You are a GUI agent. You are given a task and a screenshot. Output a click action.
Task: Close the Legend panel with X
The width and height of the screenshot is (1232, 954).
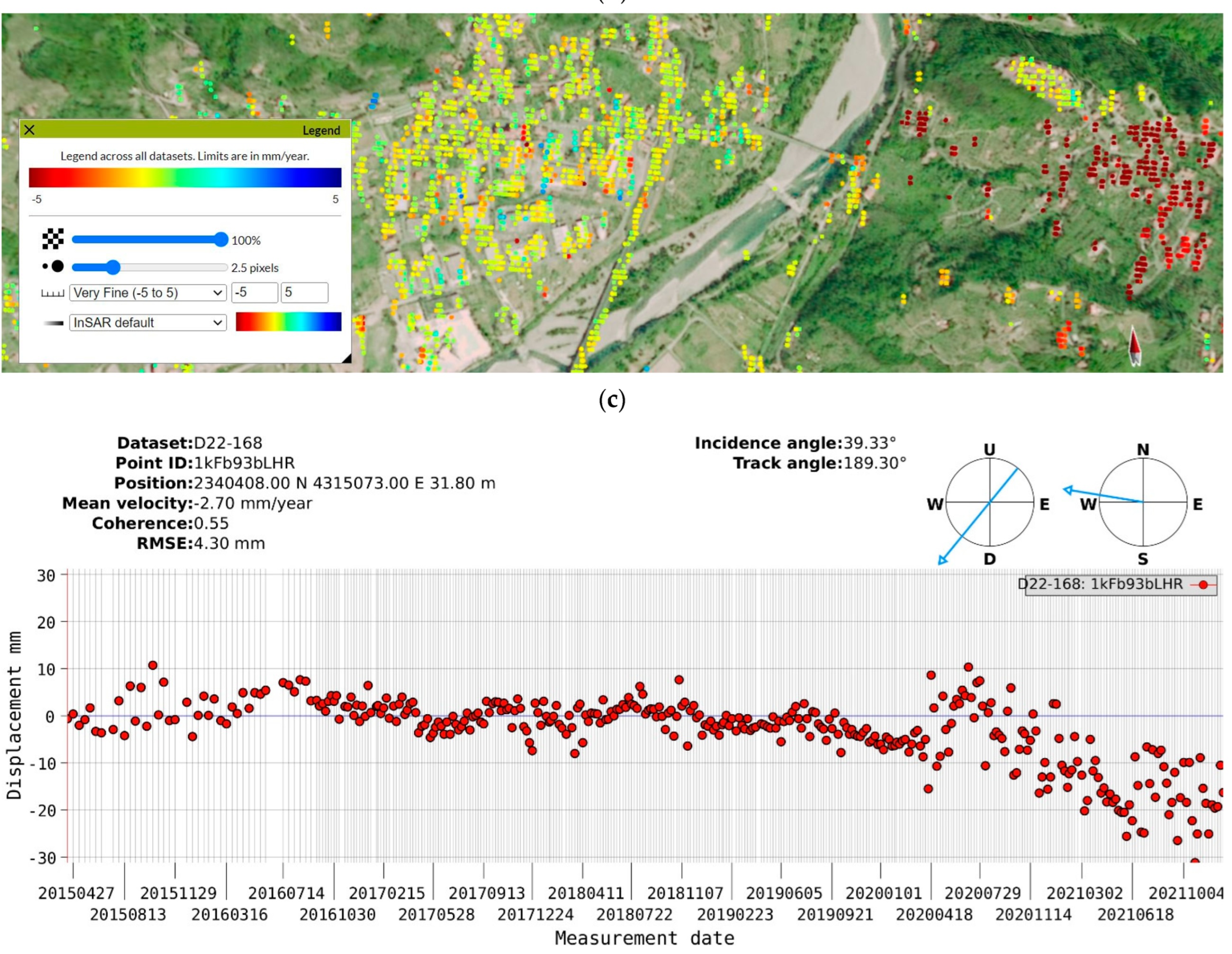pyautogui.click(x=29, y=130)
